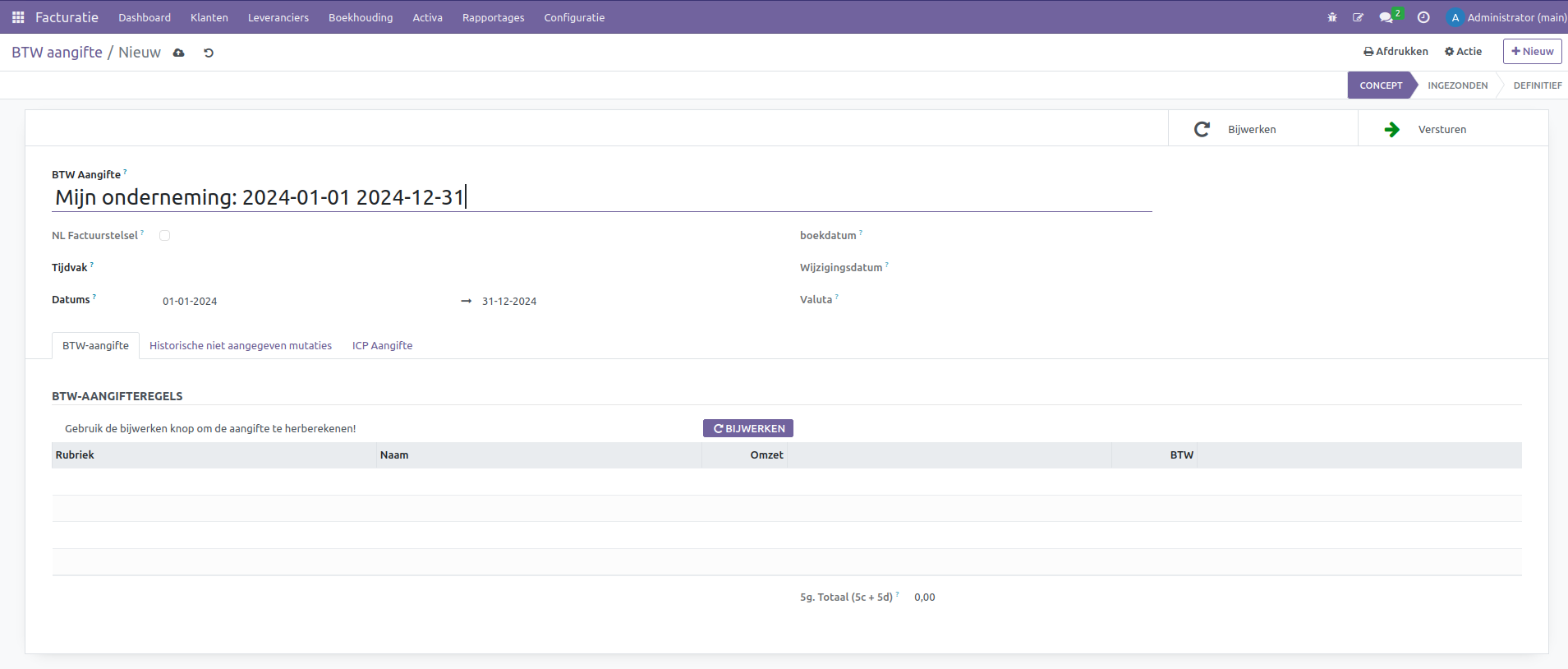Screen dimensions: 1568x669
Task: Click the Nieuw button
Action: (1532, 51)
